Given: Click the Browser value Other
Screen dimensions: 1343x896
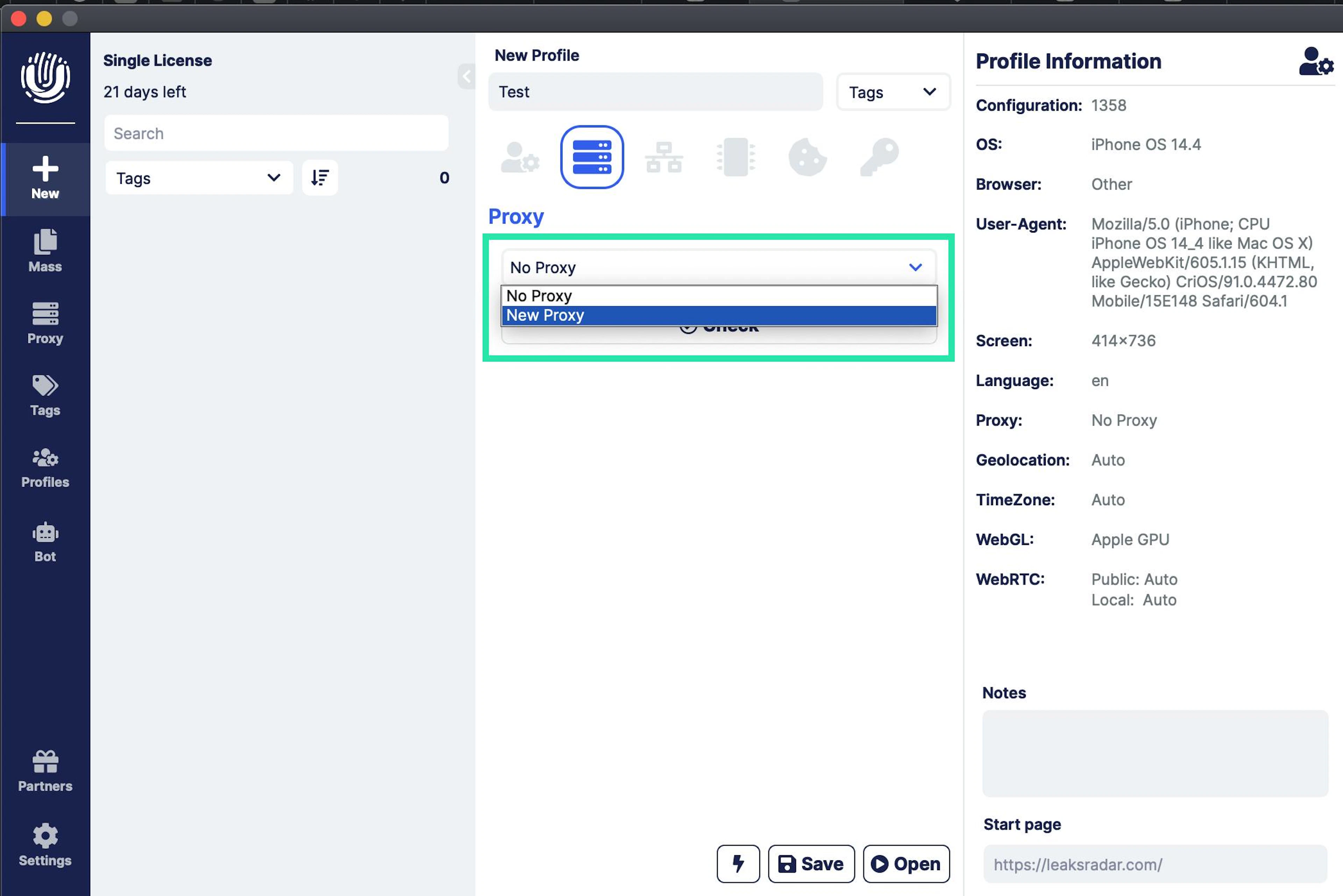Looking at the screenshot, I should click(x=1111, y=184).
